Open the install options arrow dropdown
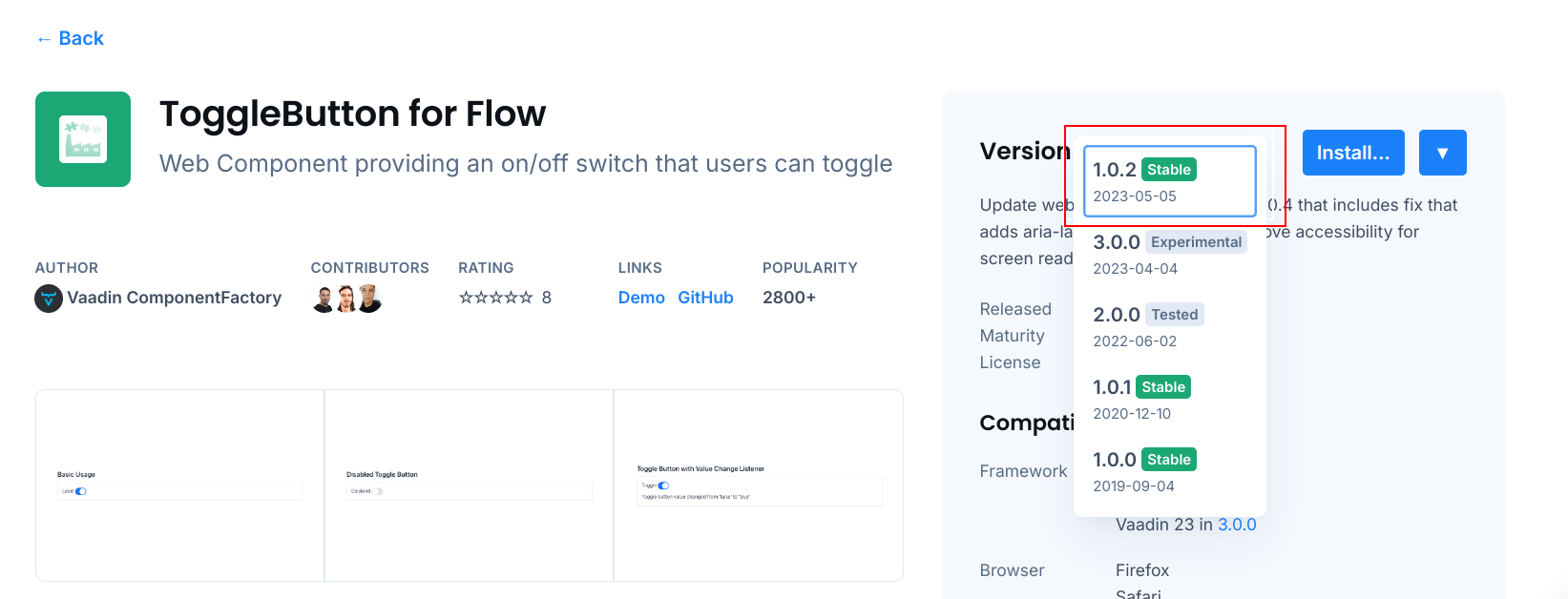This screenshot has width=1568, height=599. coord(1442,153)
